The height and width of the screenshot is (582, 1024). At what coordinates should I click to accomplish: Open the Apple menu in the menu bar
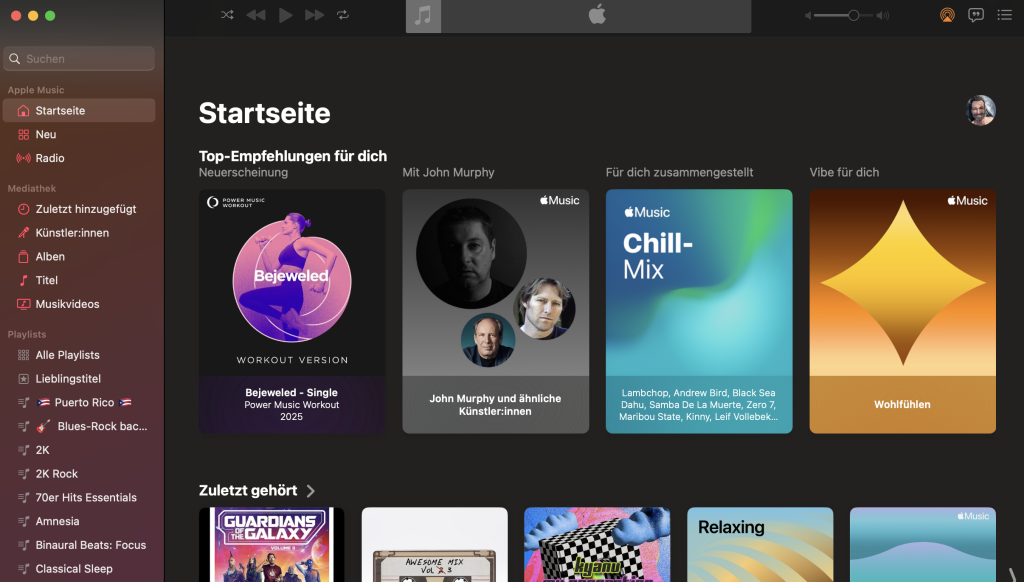pos(595,15)
